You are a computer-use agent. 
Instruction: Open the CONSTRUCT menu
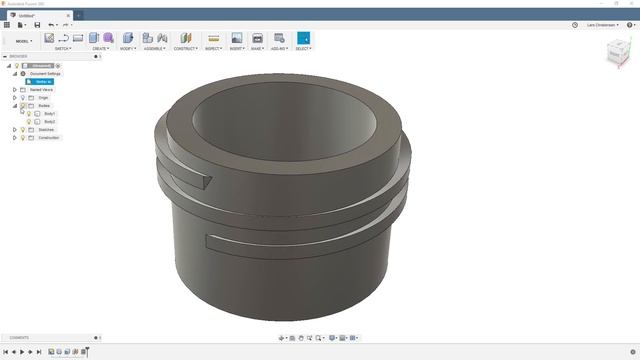[185, 49]
